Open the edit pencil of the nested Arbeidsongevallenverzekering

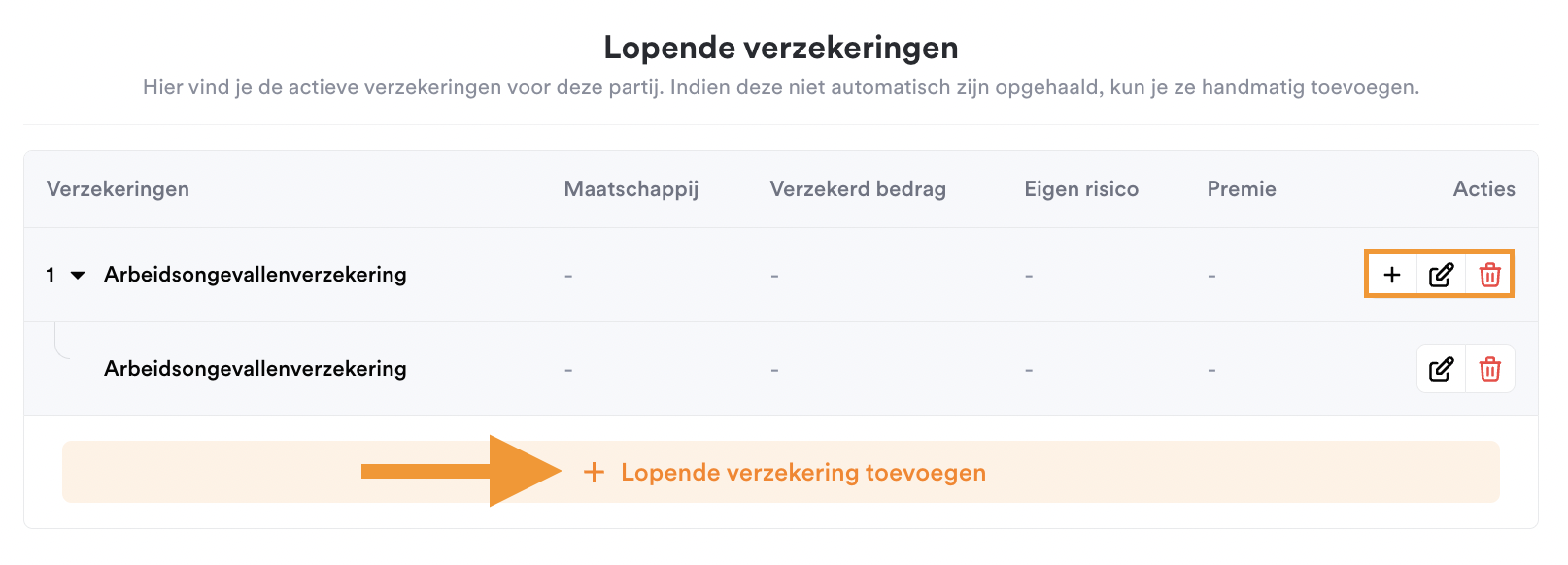1441,369
